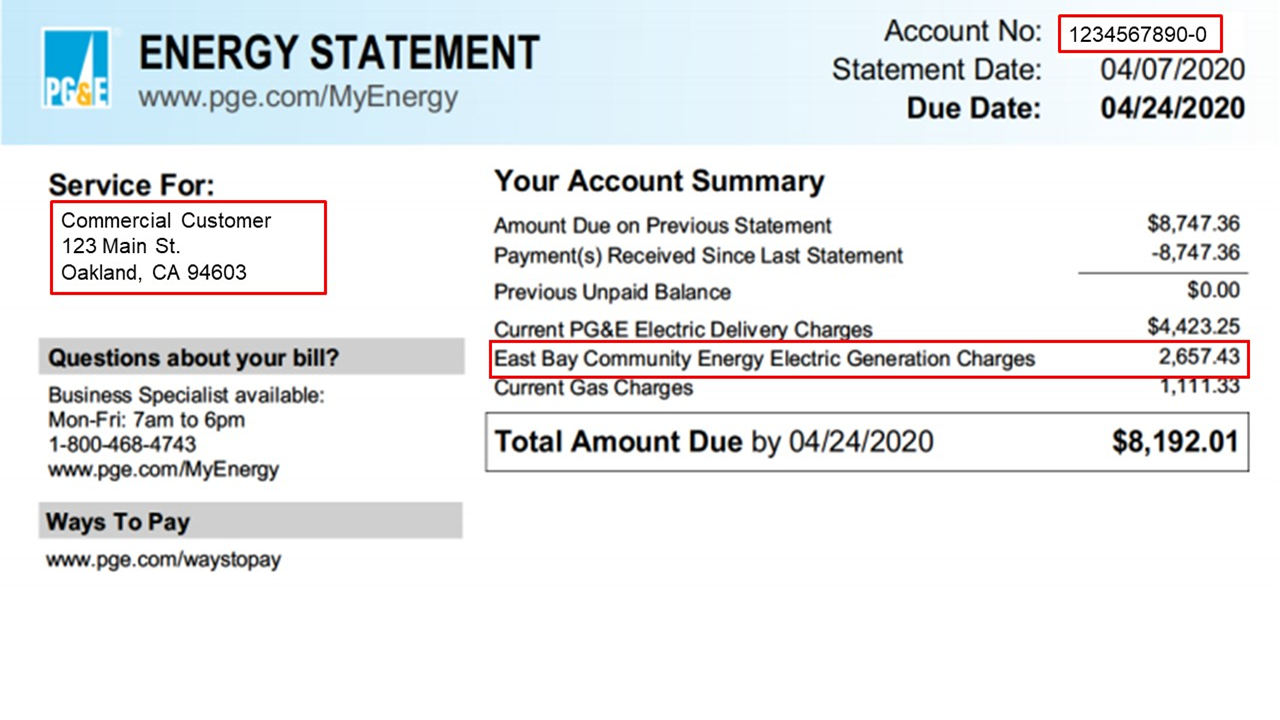The width and height of the screenshot is (1280, 720).
Task: Click Amount Due on Previous Statement line
Action: pos(867,225)
